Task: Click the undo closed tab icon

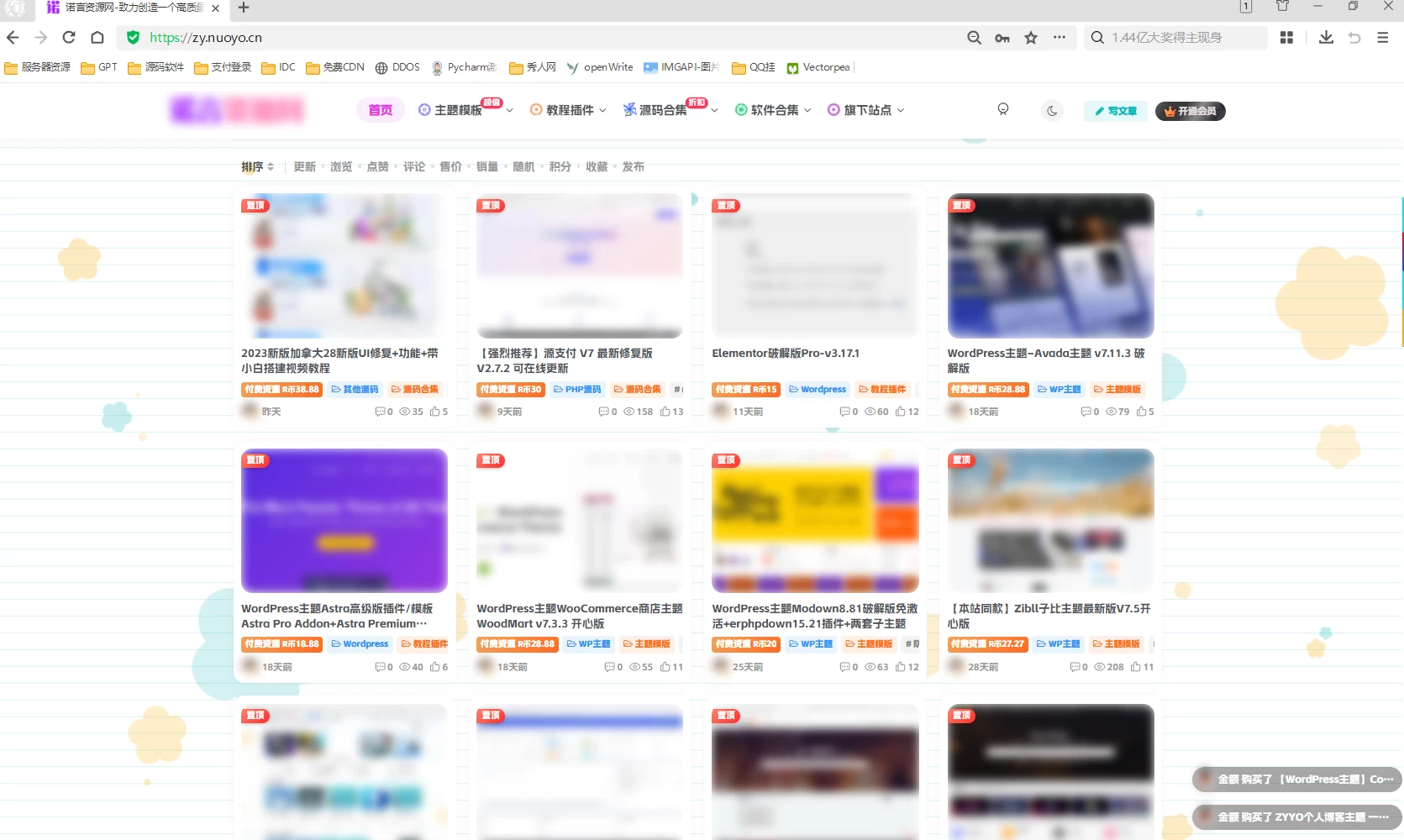Action: coord(1354,38)
